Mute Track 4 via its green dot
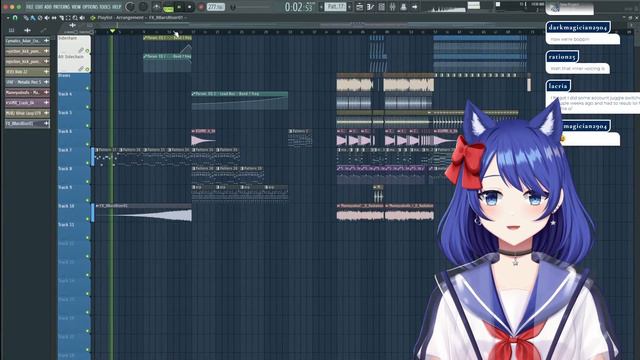 (x=87, y=107)
